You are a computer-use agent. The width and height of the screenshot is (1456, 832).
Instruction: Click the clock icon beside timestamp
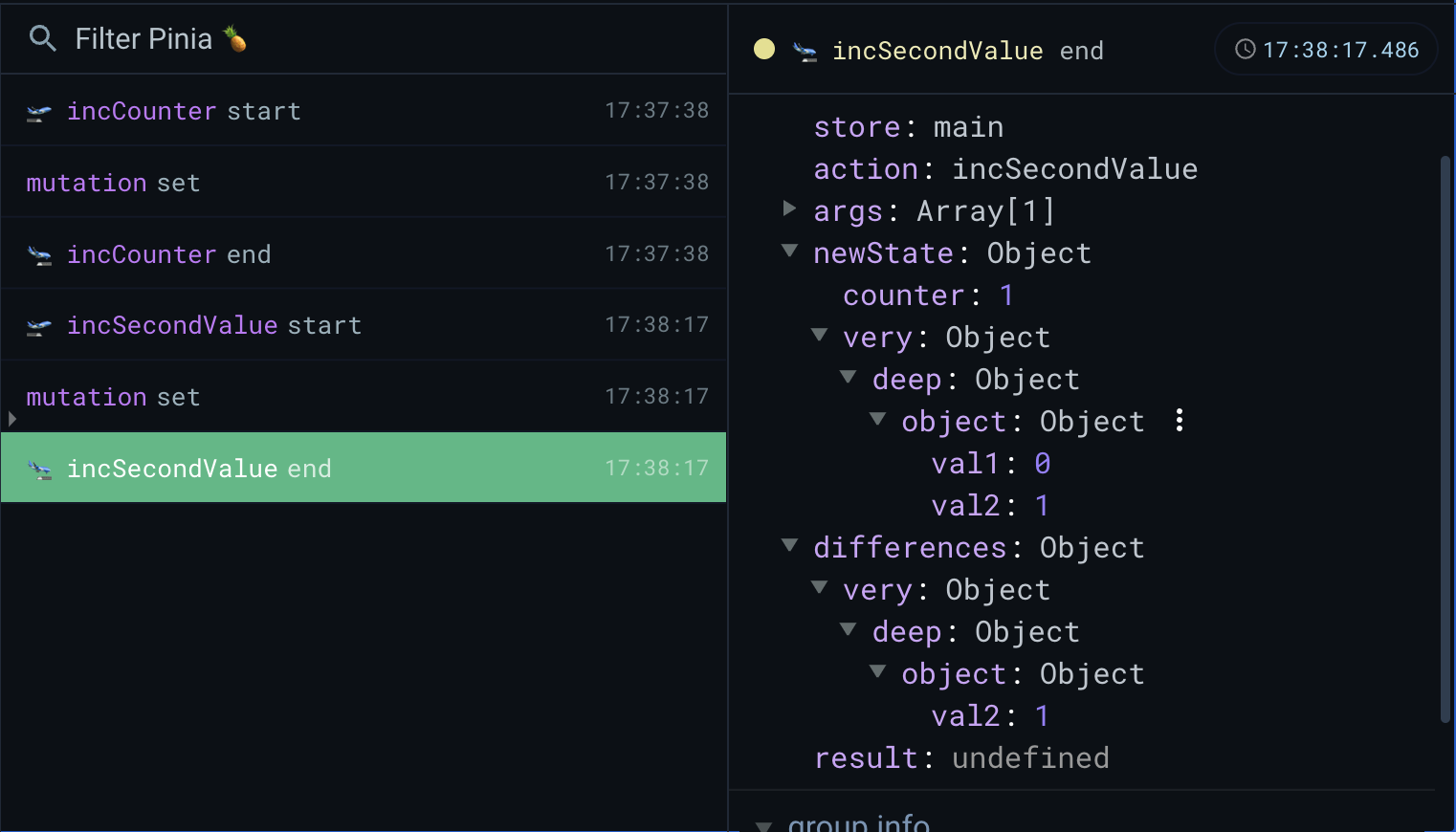(x=1245, y=49)
